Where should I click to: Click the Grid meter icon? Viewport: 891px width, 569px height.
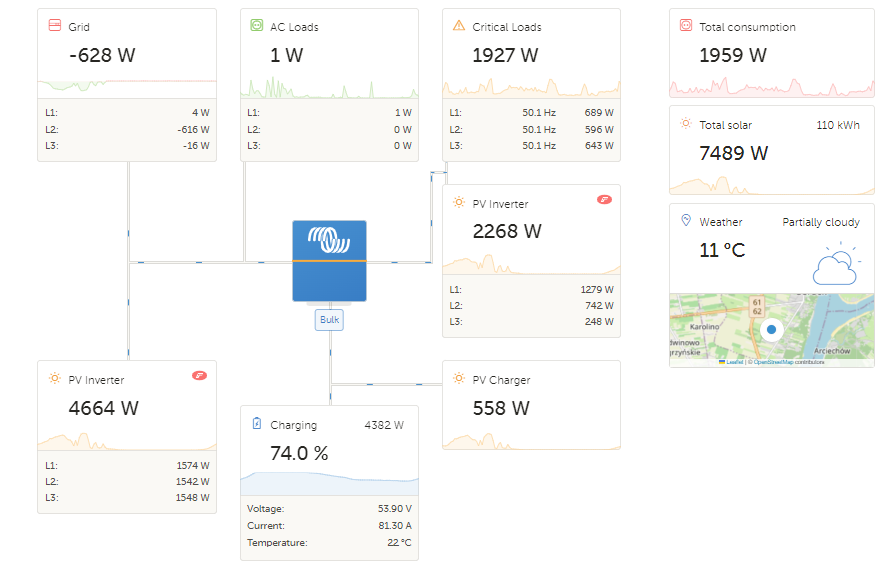pos(55,26)
